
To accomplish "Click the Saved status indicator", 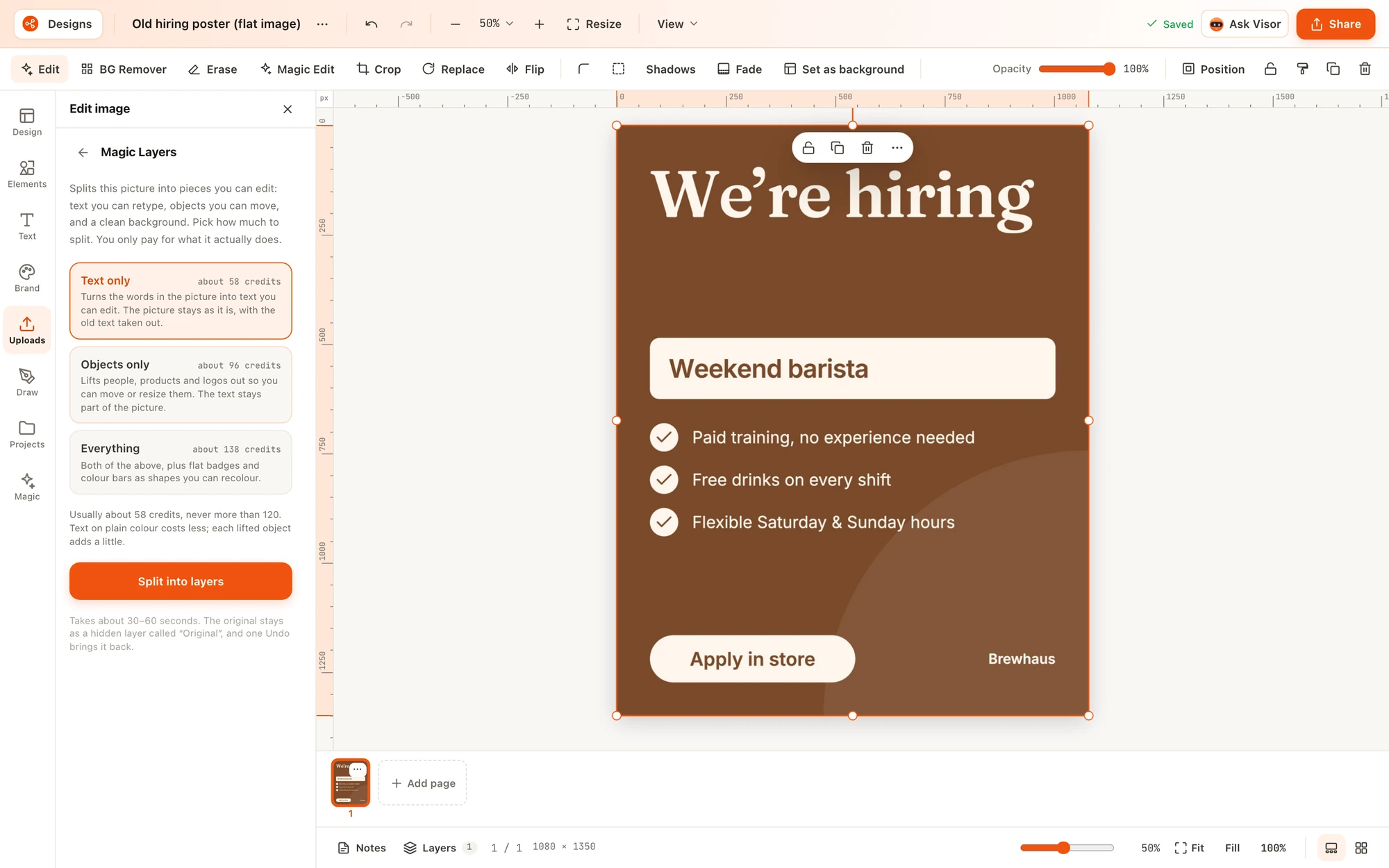I will (x=1170, y=24).
